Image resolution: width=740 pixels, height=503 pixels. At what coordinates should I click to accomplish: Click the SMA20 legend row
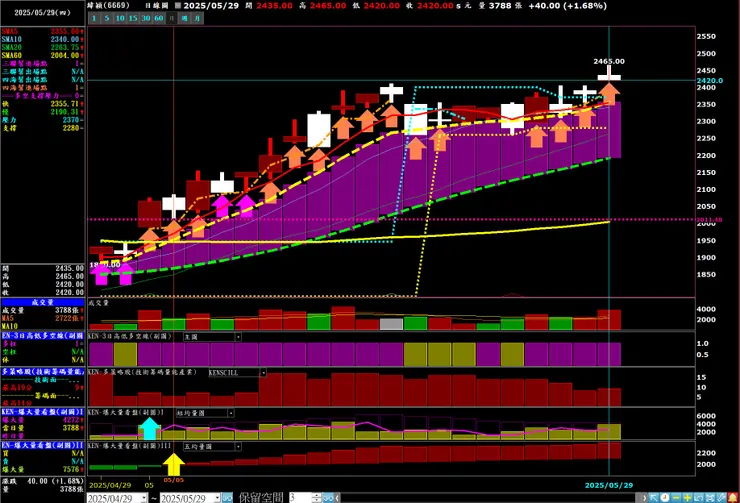(x=42, y=47)
